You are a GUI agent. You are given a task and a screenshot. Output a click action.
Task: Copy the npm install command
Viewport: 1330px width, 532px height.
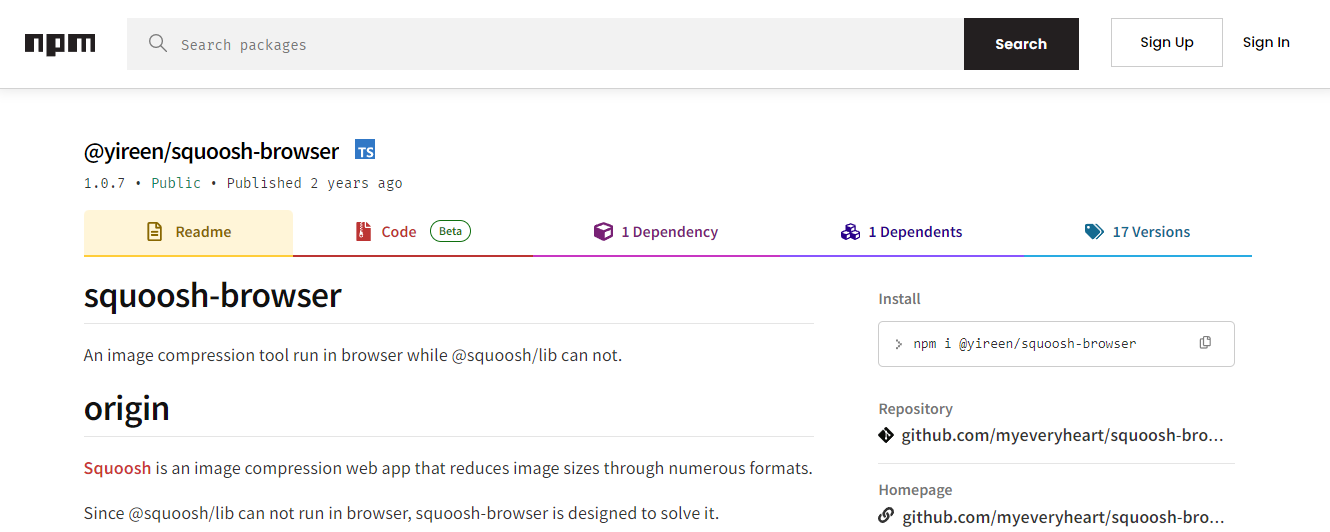[1205, 343]
